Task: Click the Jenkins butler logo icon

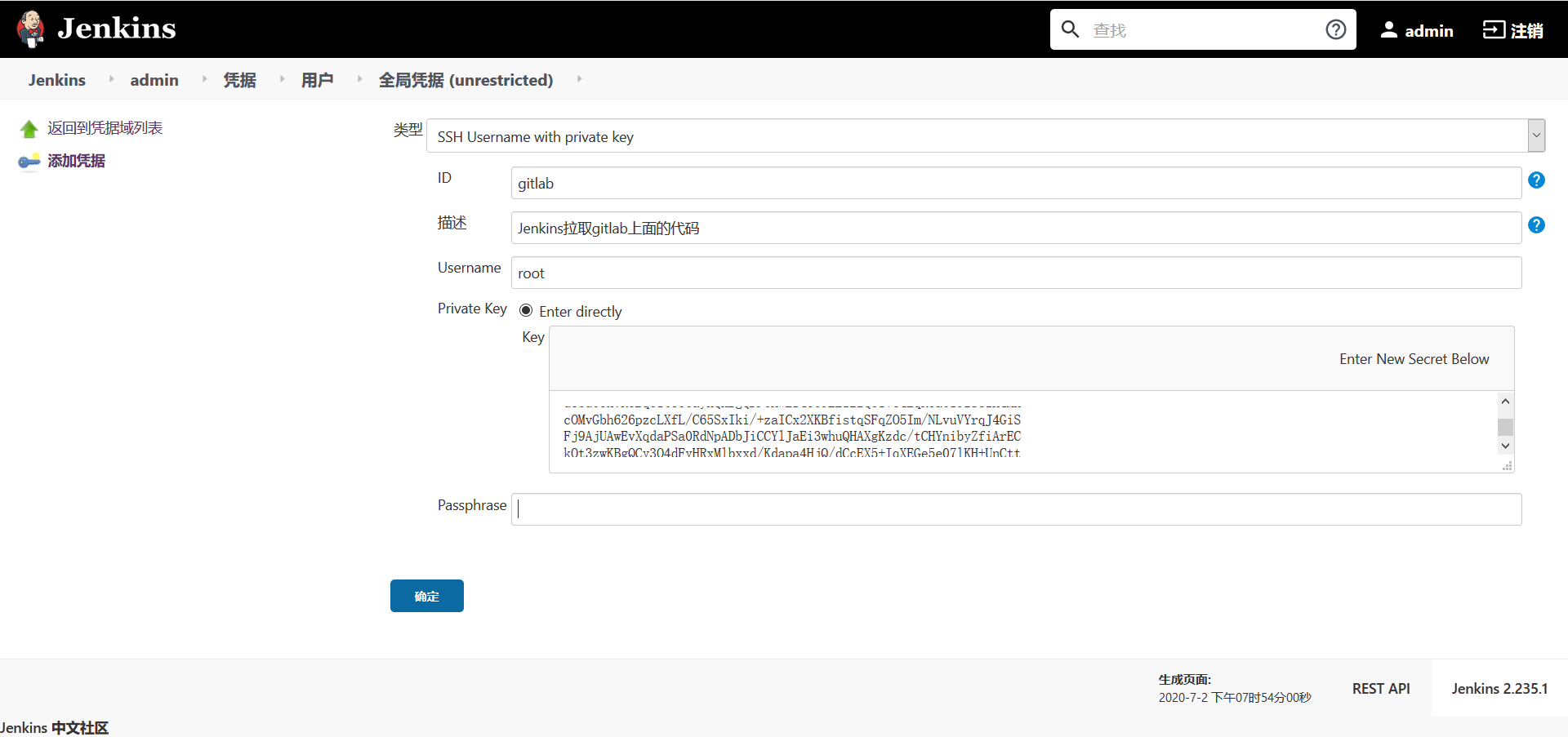Action: tap(30, 29)
